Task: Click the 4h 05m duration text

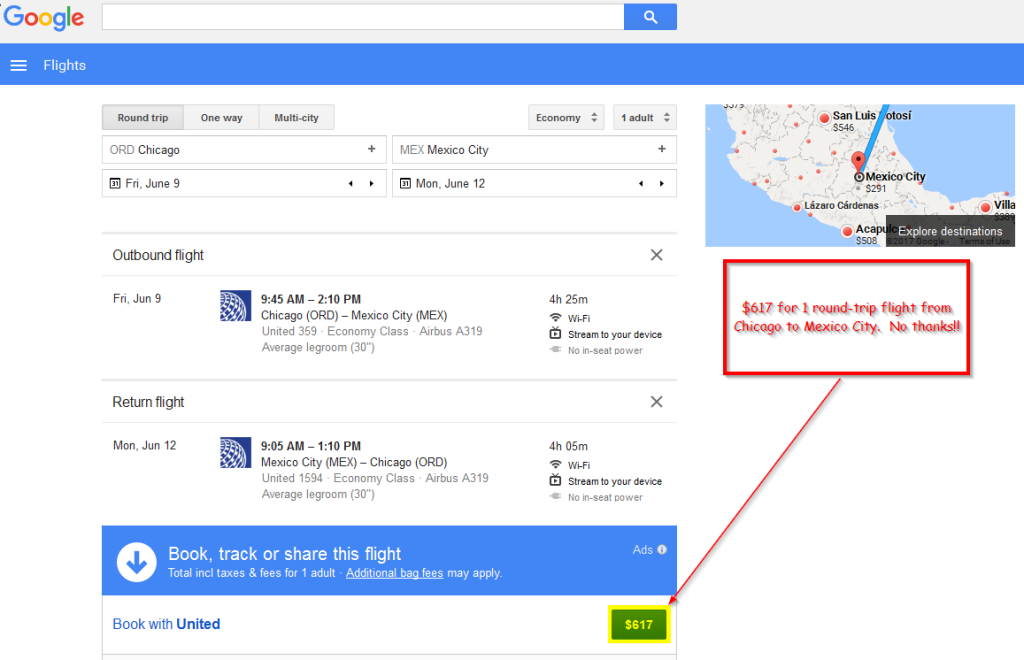Action: pyautogui.click(x=568, y=446)
